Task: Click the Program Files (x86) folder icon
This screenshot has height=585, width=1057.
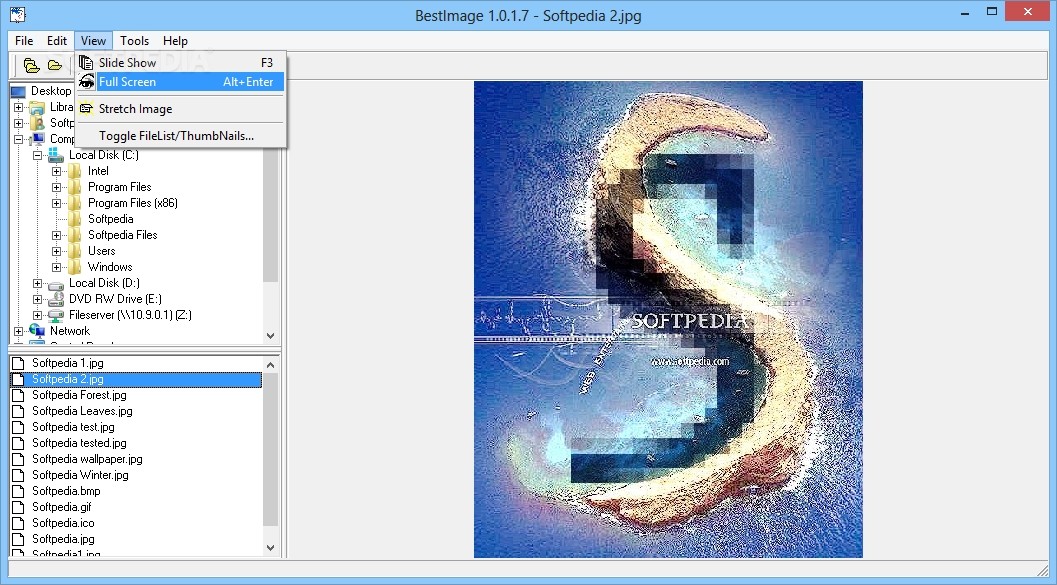Action: coord(75,203)
